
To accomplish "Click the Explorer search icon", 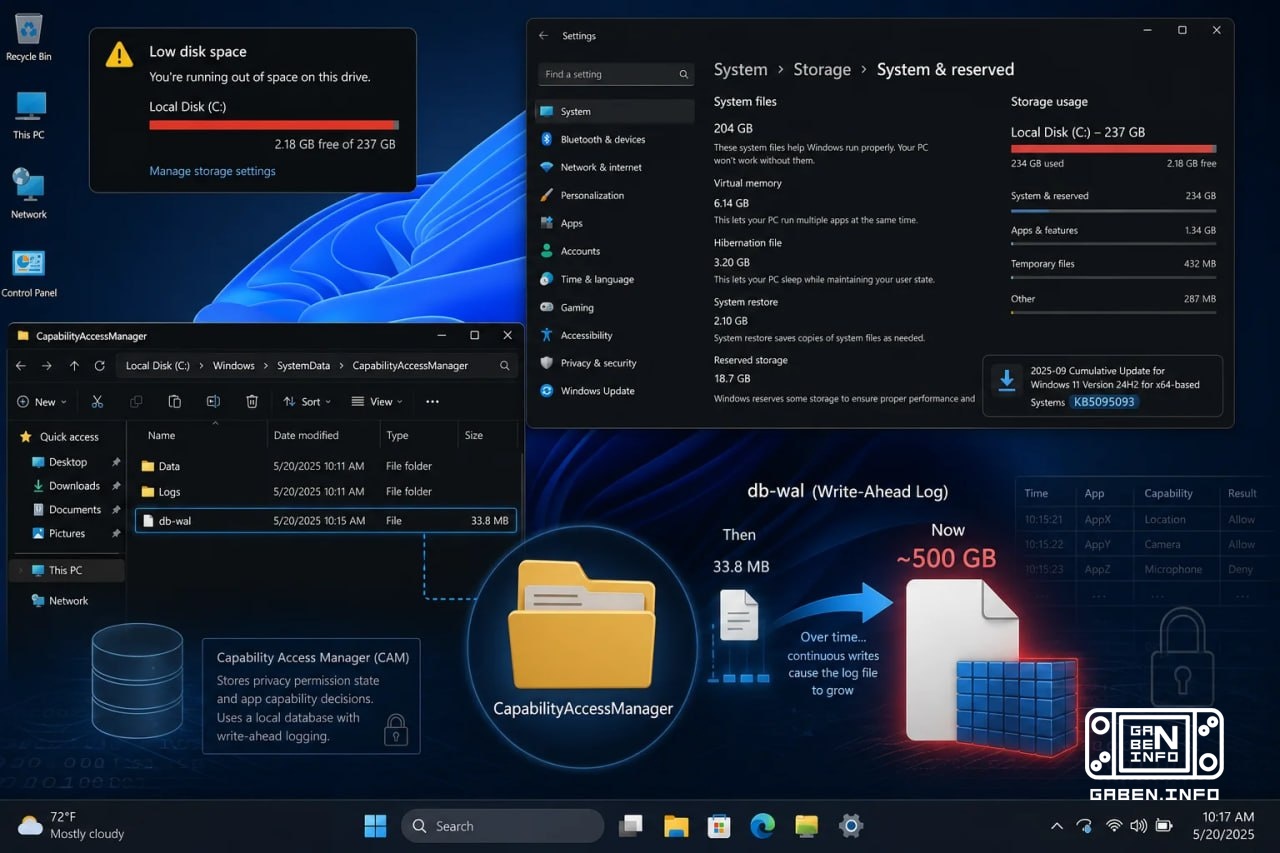I will (505, 366).
